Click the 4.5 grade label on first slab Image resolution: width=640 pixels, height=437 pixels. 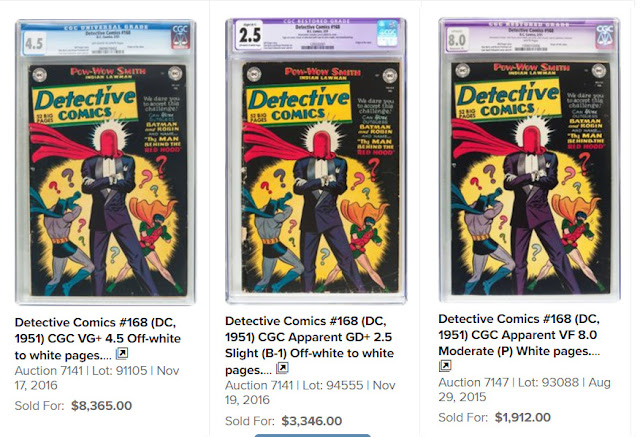[34, 42]
